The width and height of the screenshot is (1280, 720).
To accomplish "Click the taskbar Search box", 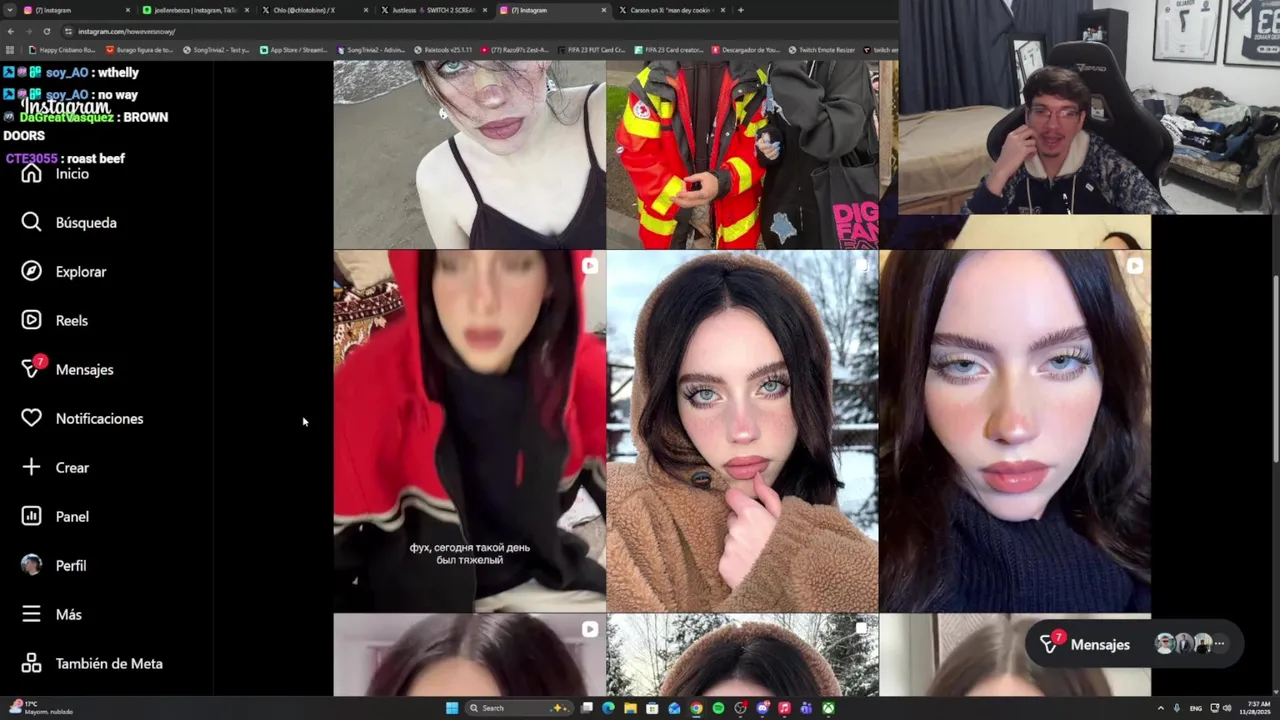I will click(519, 708).
